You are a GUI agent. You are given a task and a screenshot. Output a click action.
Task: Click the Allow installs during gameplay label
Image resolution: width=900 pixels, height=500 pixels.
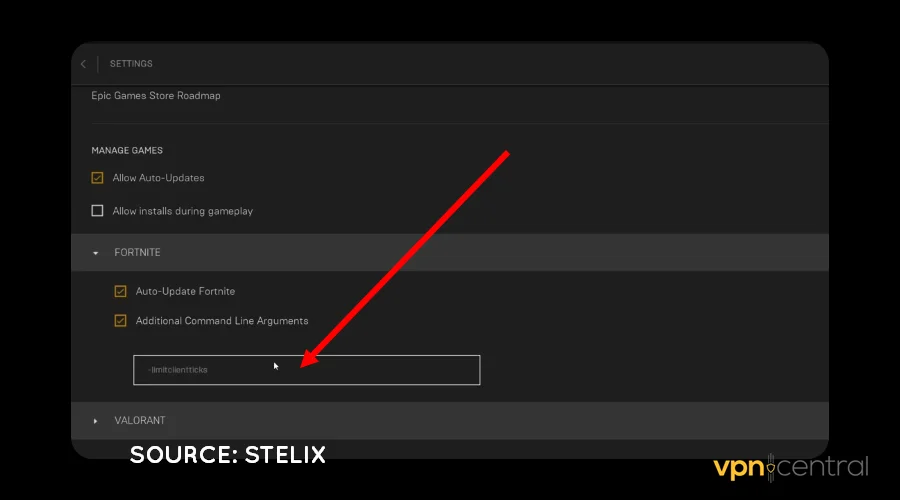point(182,211)
